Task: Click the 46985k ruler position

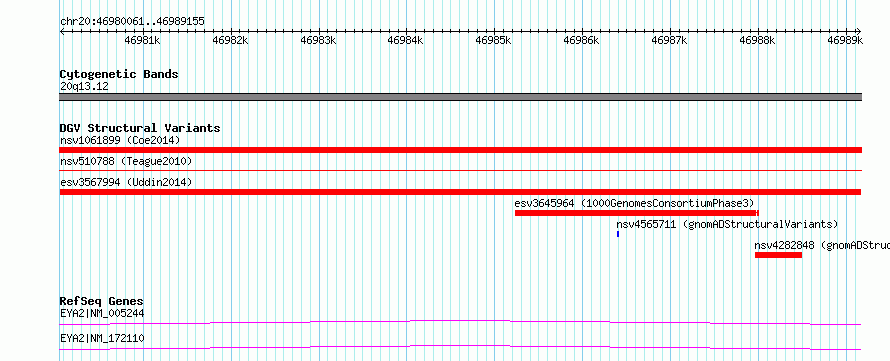Action: (x=494, y=40)
